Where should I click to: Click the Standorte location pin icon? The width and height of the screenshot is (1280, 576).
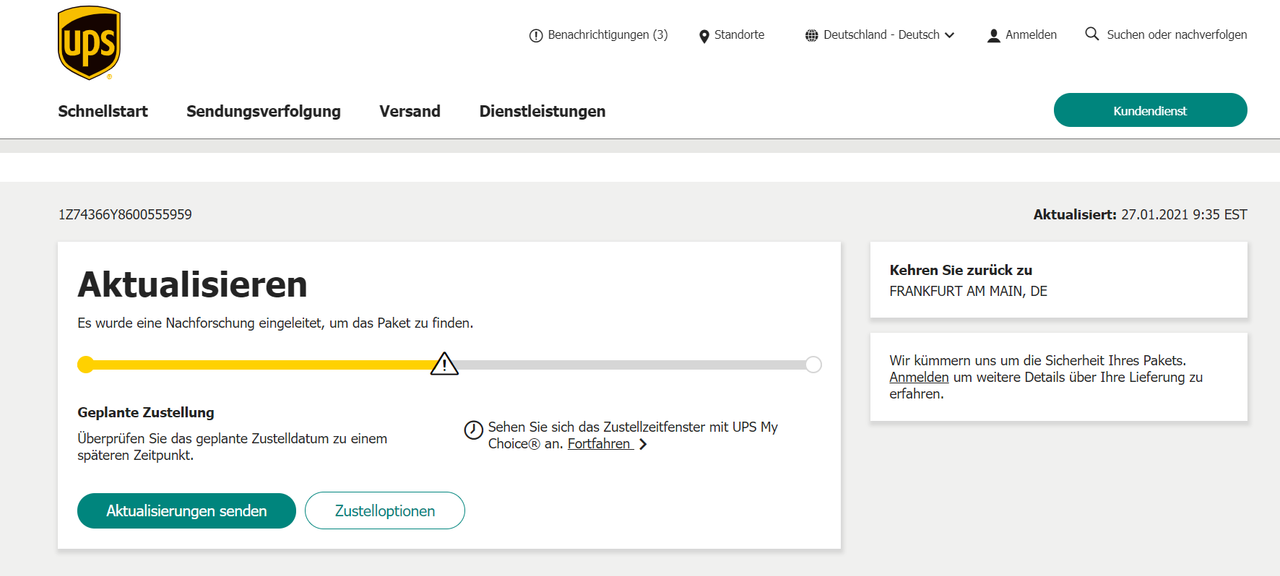point(704,35)
